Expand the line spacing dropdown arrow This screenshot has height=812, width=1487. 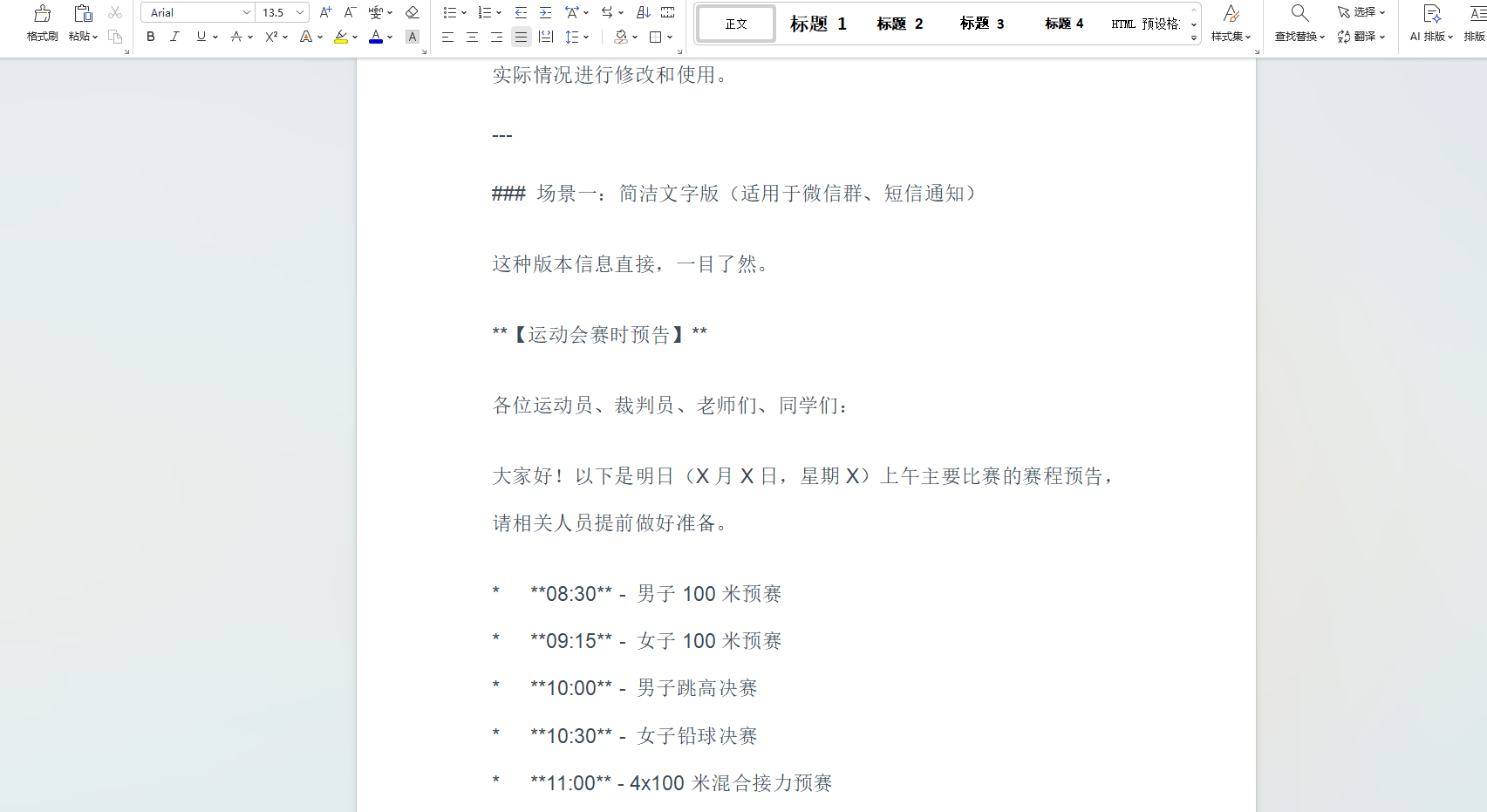tap(586, 37)
